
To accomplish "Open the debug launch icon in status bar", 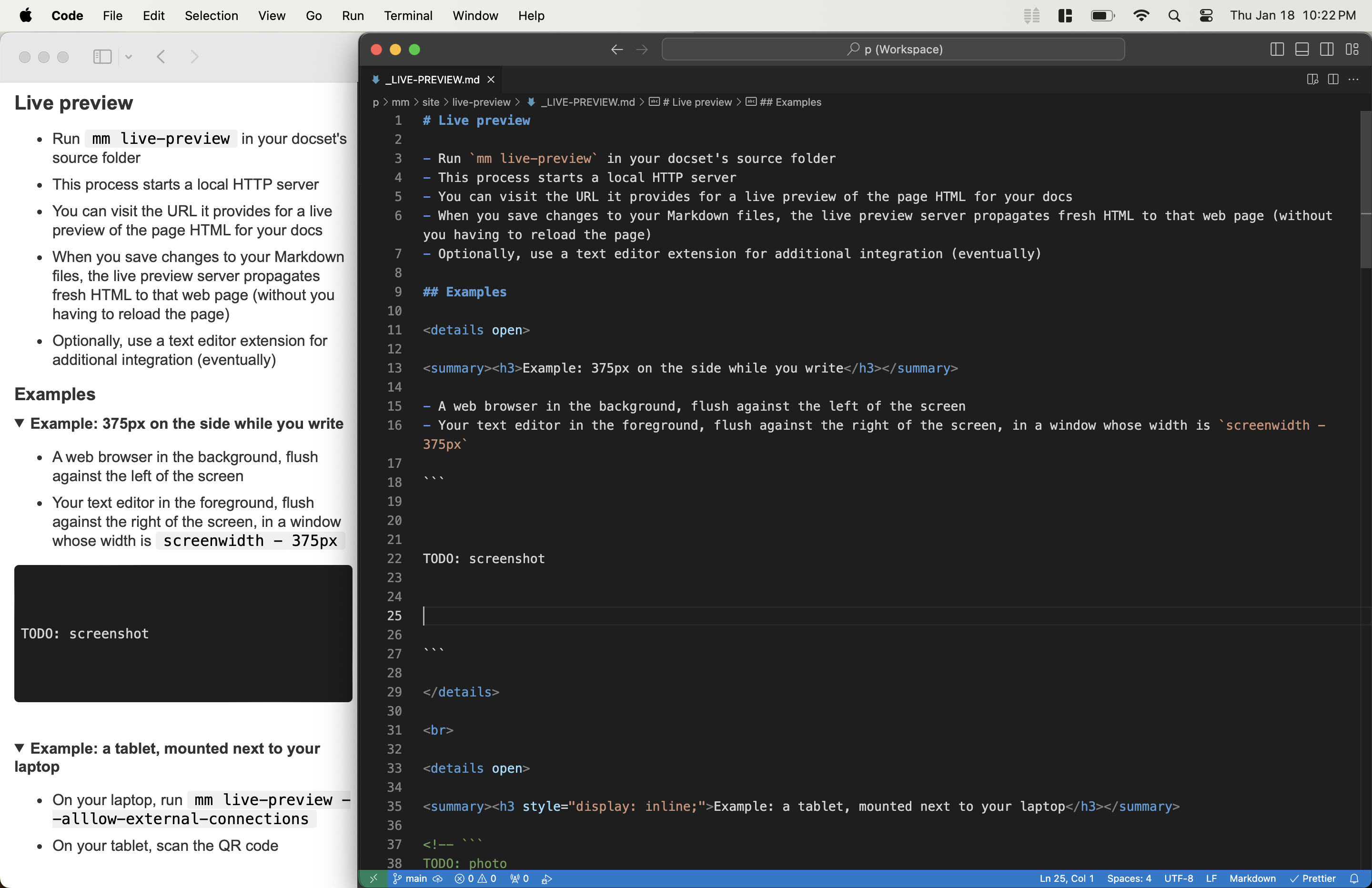I will pos(547,878).
